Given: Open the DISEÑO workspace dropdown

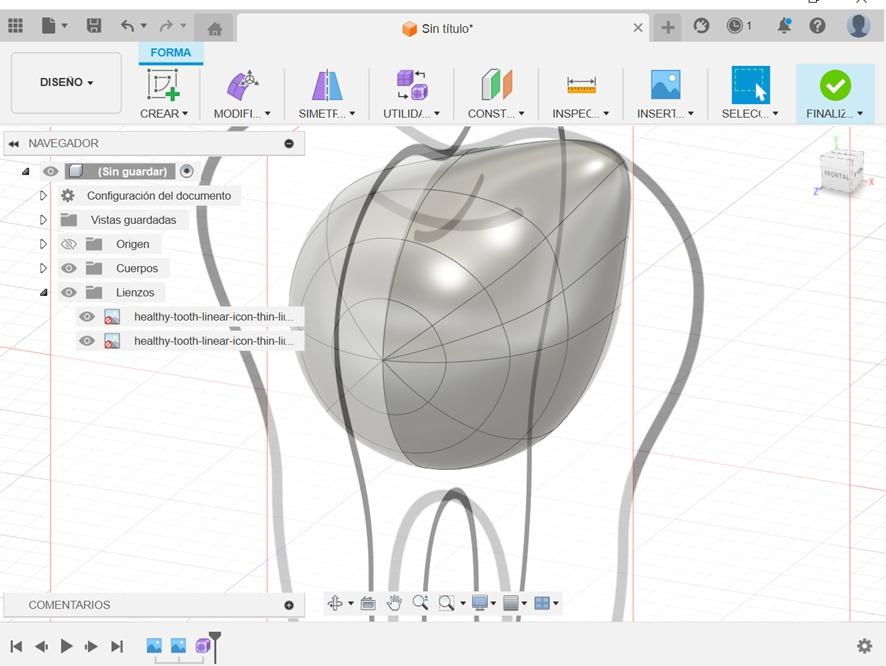Looking at the screenshot, I should [x=66, y=82].
